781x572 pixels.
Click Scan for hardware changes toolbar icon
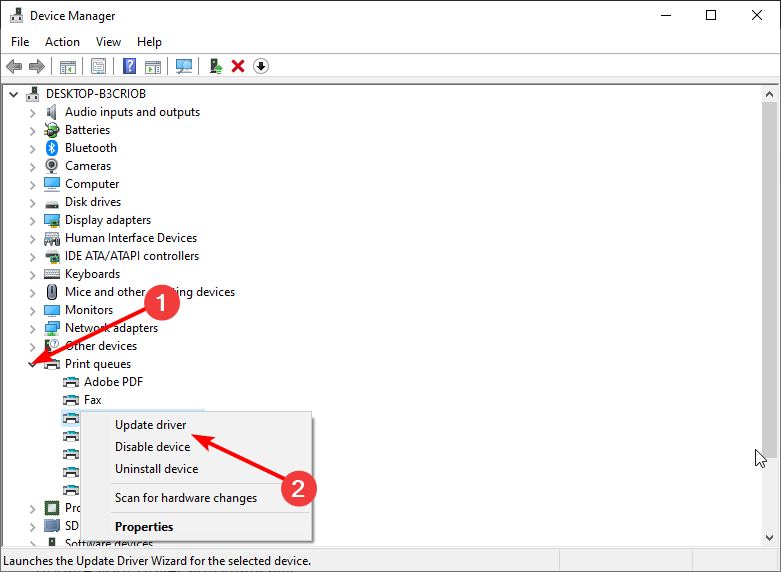tap(184, 66)
